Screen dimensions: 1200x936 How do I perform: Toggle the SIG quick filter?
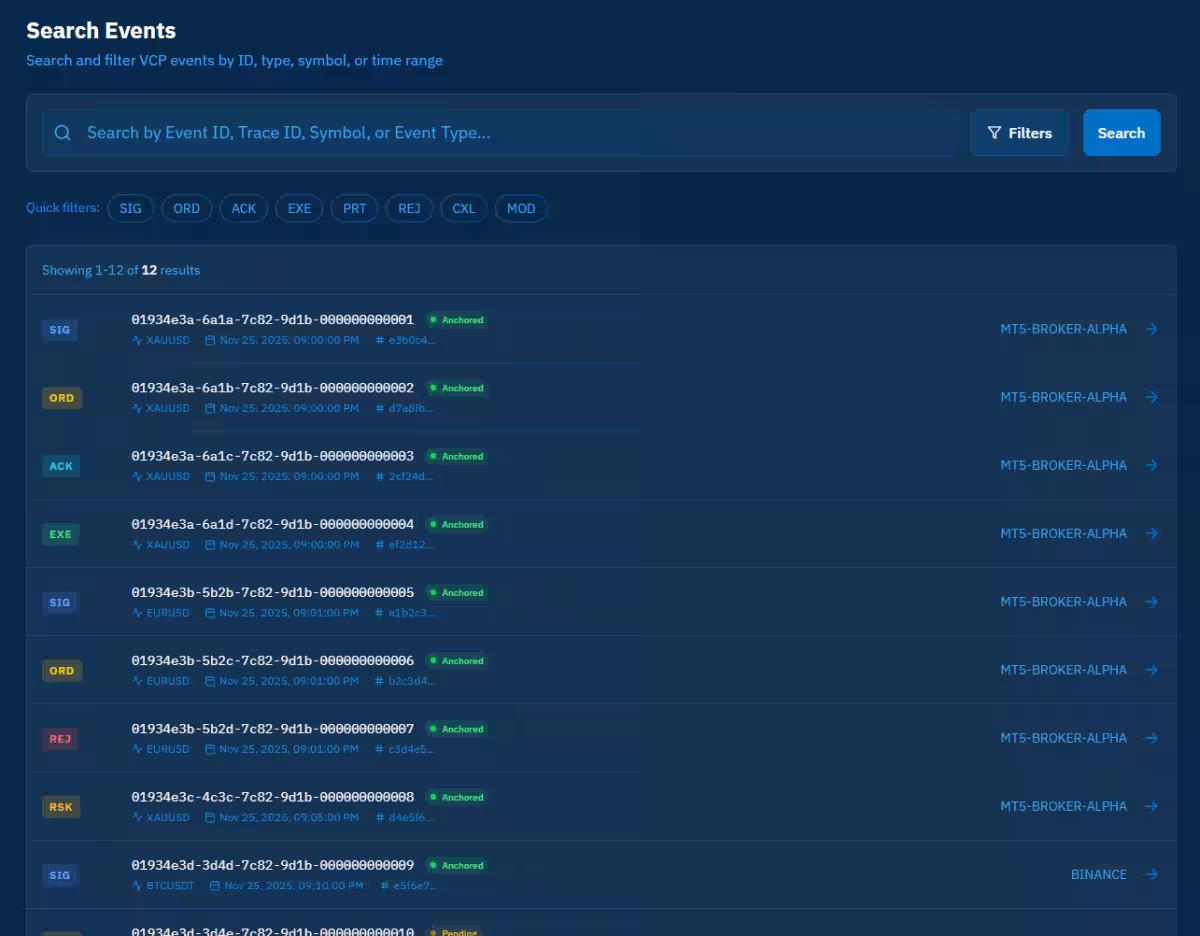[130, 209]
